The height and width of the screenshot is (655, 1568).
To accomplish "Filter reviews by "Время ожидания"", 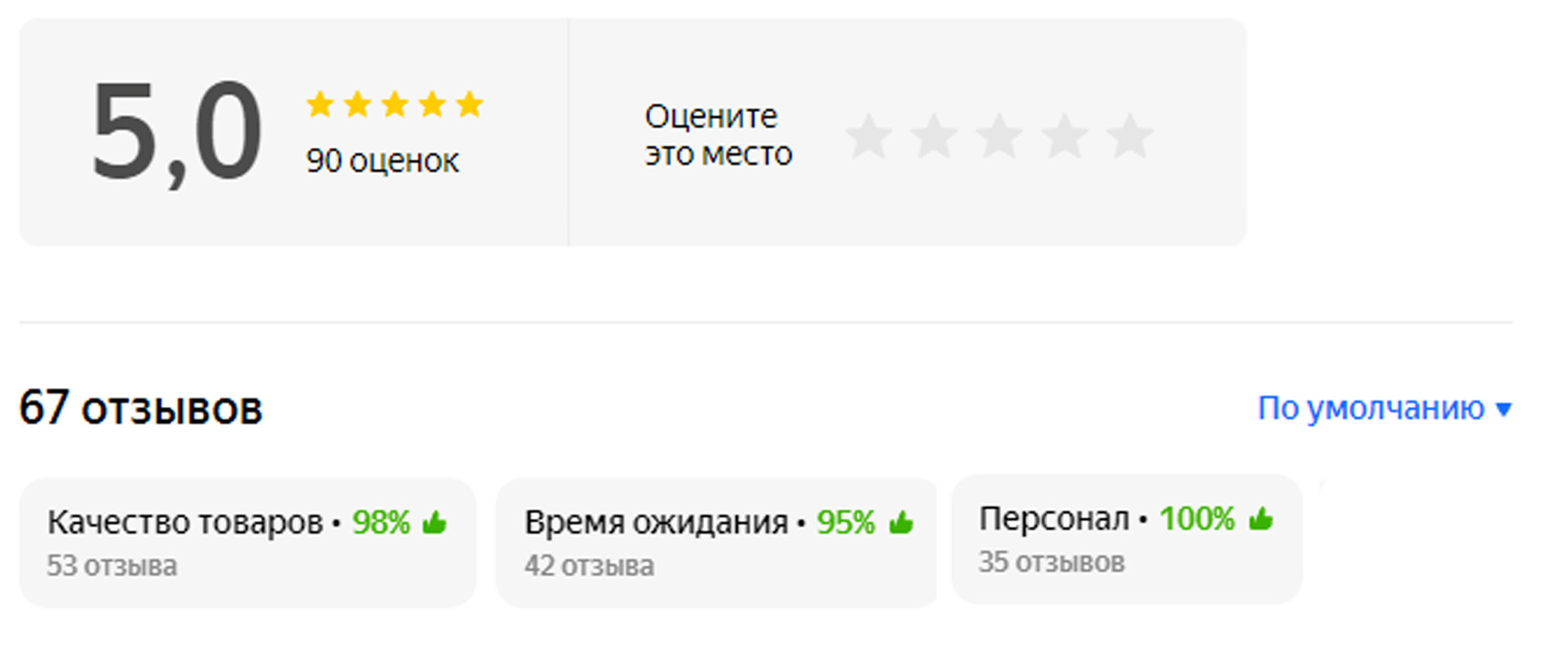I will pyautogui.click(x=715, y=542).
